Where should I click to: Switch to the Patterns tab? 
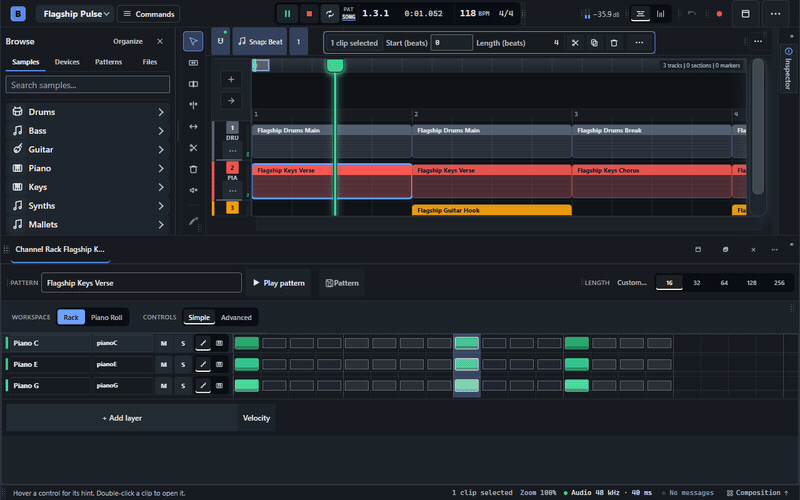pos(108,62)
